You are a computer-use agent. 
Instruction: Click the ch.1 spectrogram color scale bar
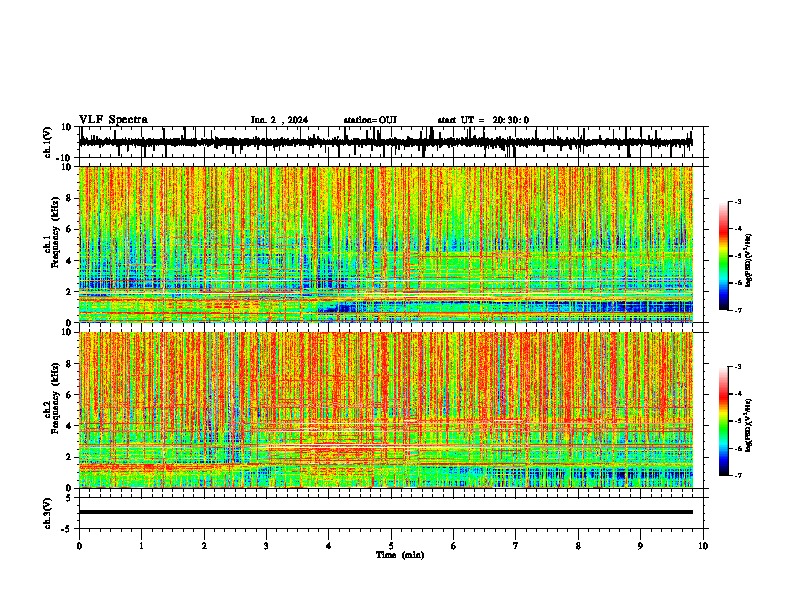coord(724,256)
